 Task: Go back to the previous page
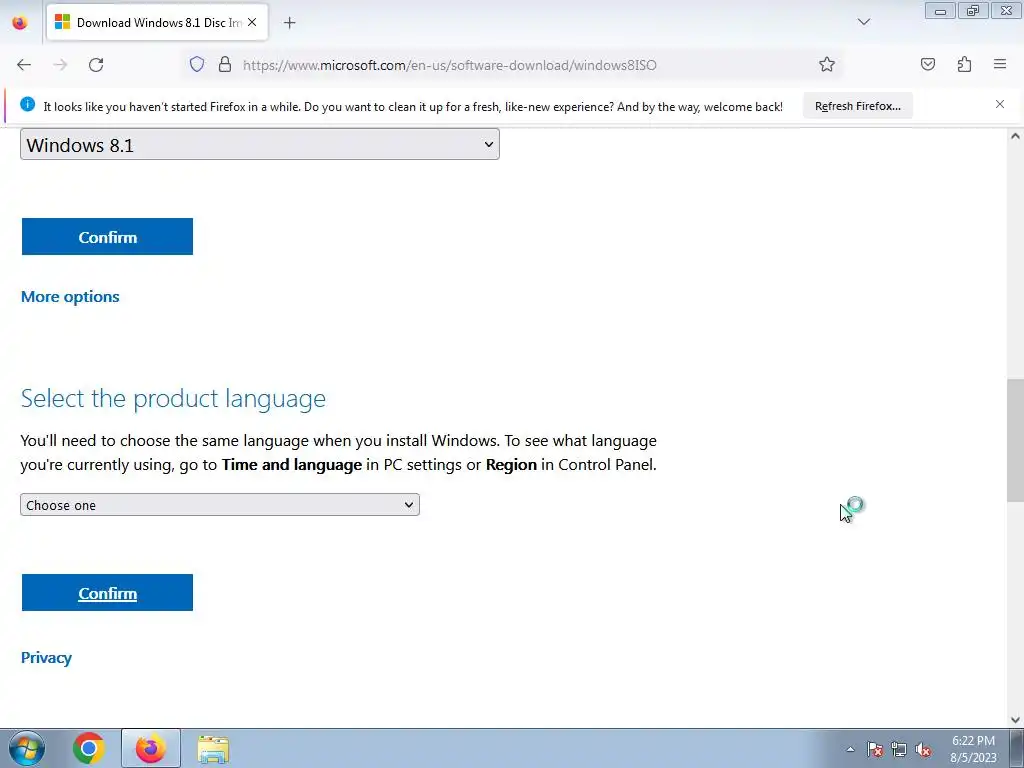click(24, 65)
